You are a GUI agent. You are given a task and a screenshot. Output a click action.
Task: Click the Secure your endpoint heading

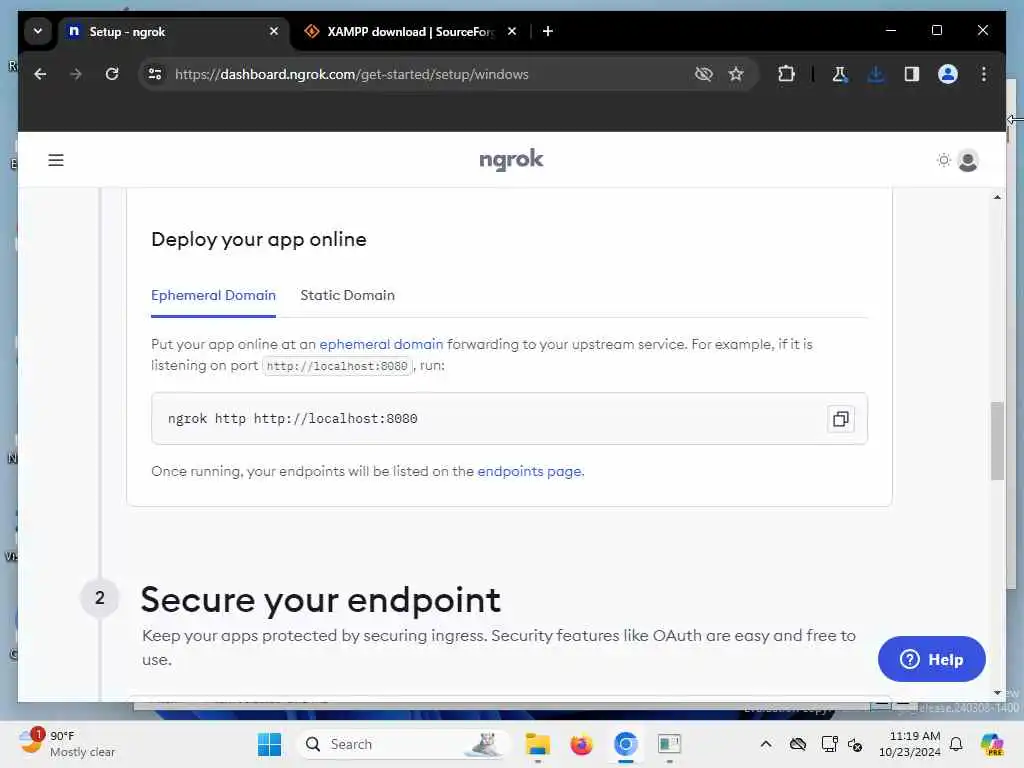click(x=321, y=600)
